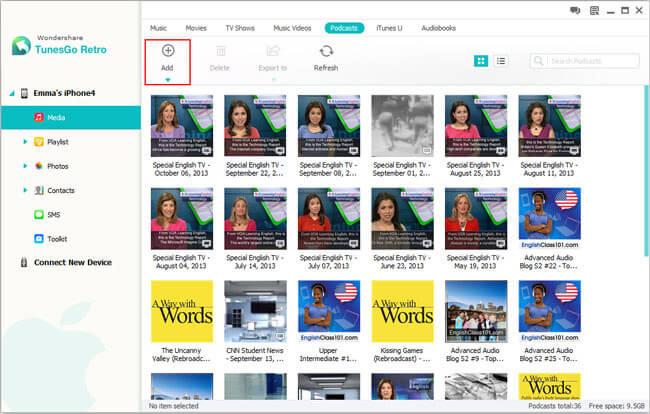The image size is (650, 414).
Task: Expand the Contacts tree node
Action: point(25,190)
